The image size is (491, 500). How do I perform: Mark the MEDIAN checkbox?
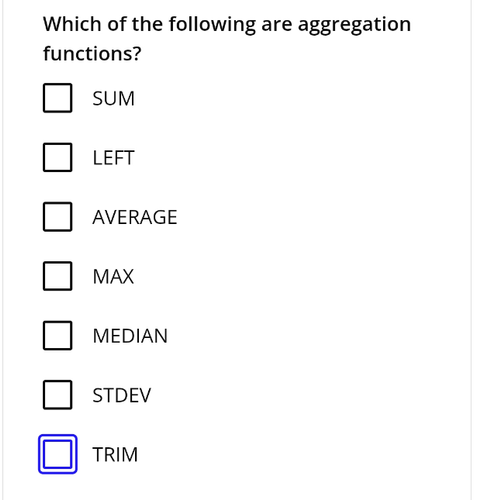point(57,335)
